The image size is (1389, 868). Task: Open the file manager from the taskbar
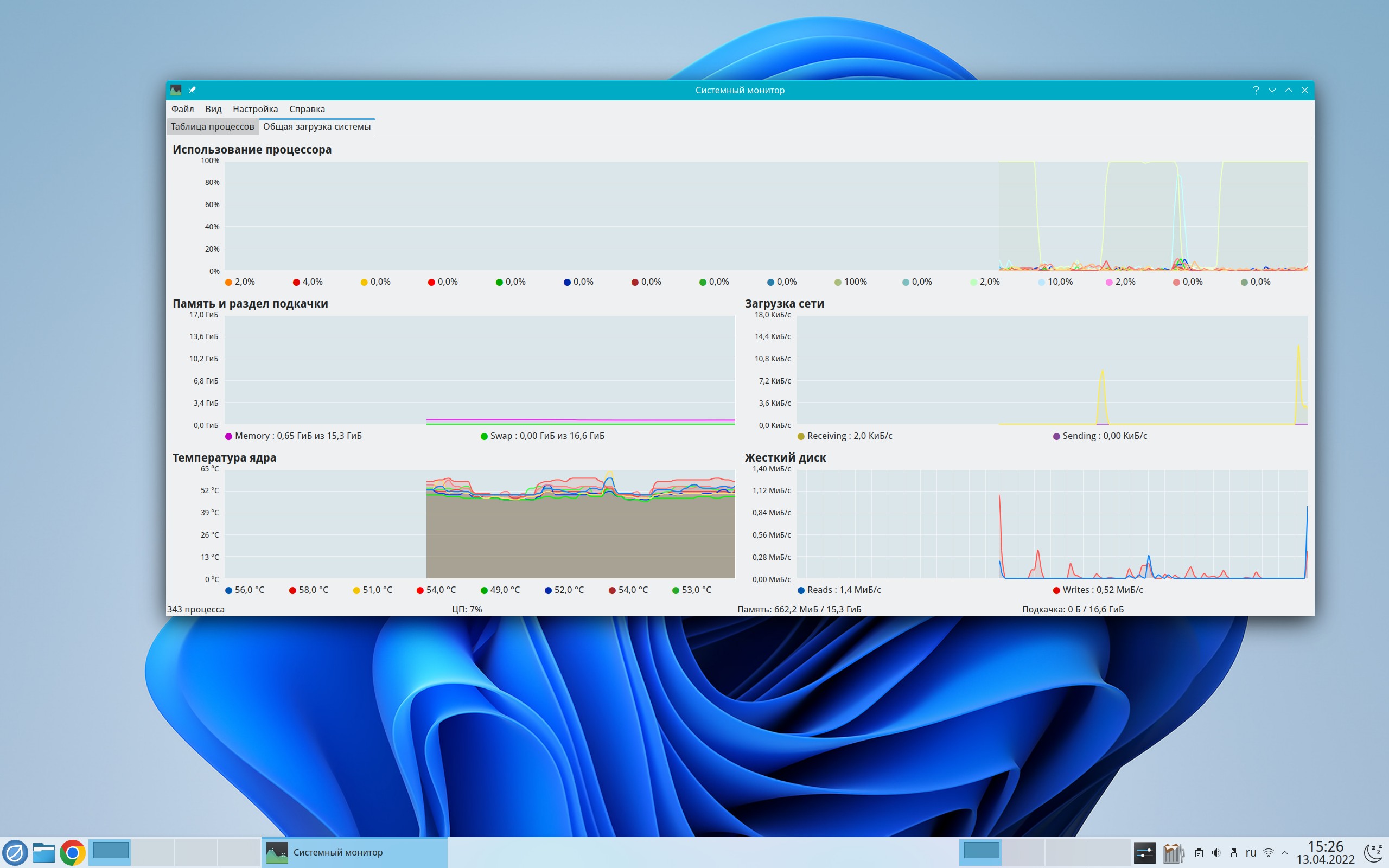tap(43, 852)
